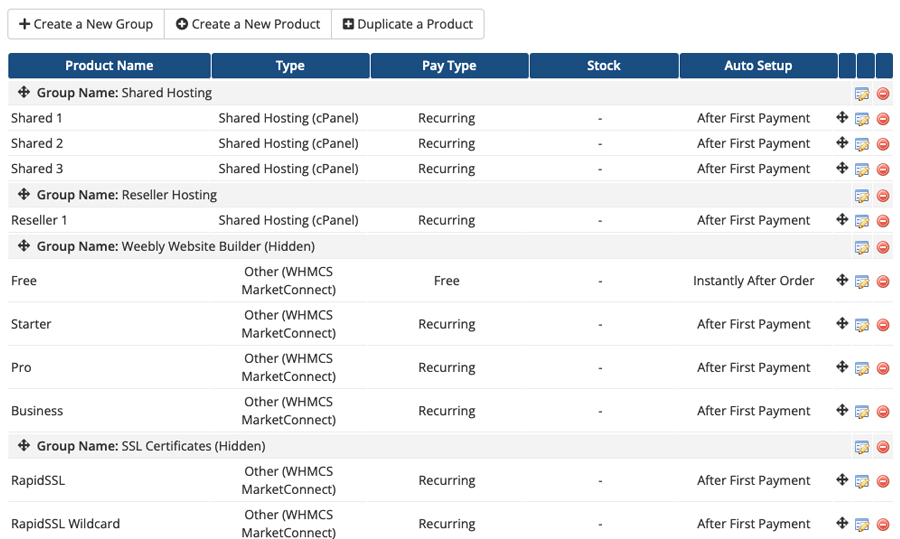Screen dimensions: 900x539
Task: Edit the Reseller 1 product
Action: 862,221
